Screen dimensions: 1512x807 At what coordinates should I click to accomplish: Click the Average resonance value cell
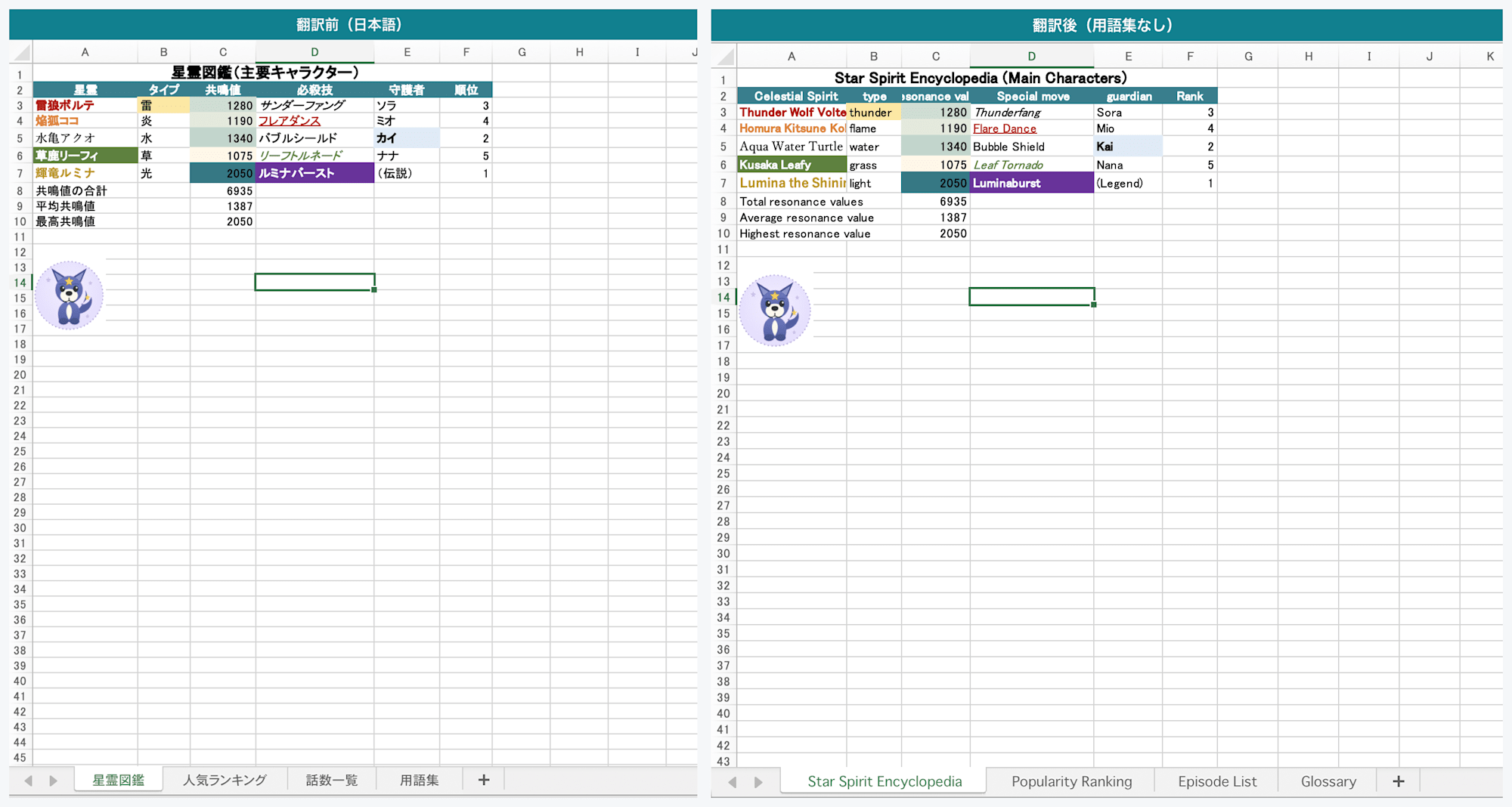(x=792, y=218)
